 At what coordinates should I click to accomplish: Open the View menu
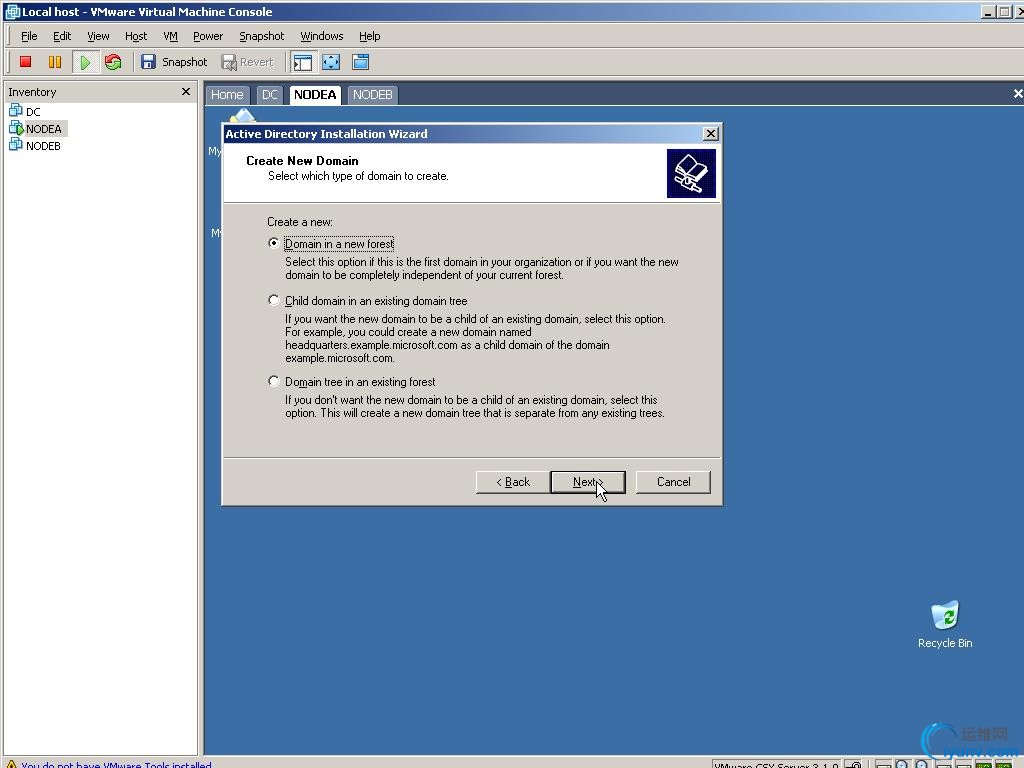click(x=98, y=36)
